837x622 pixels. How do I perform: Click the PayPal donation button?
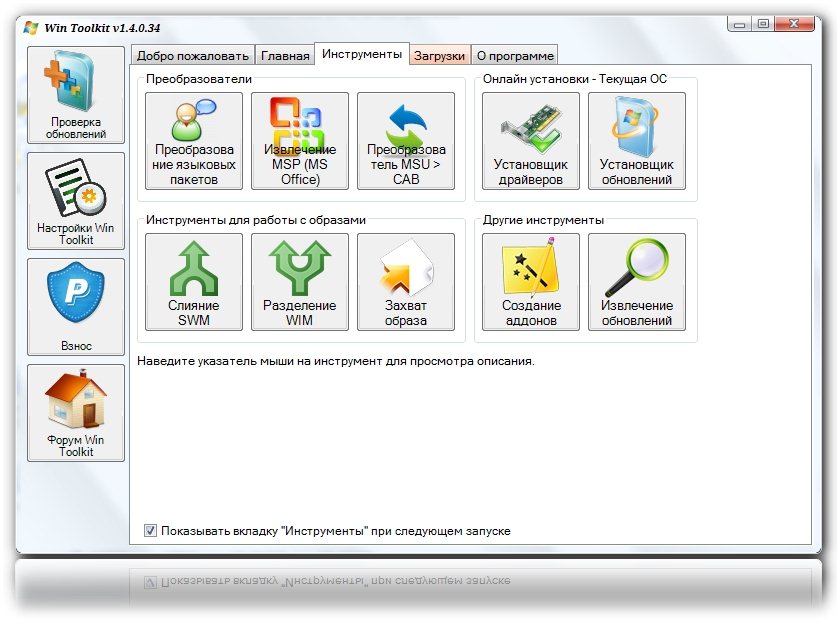(x=76, y=307)
